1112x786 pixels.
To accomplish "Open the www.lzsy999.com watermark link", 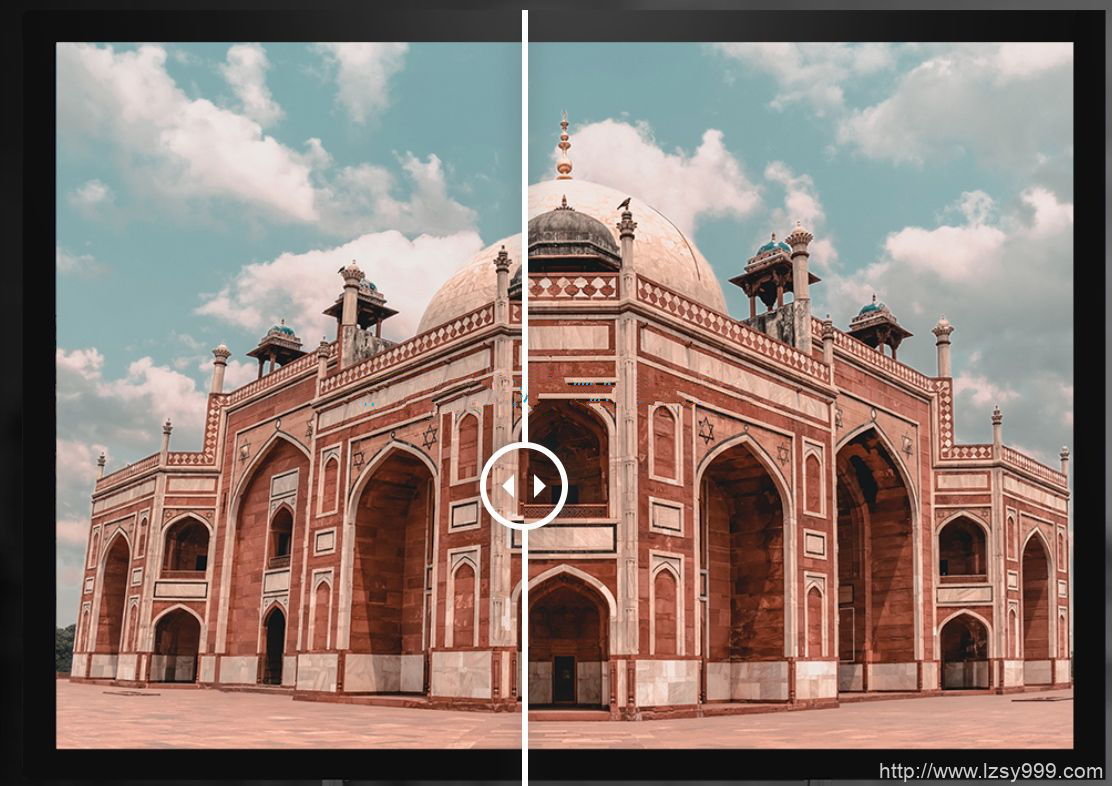I will coord(990,771).
